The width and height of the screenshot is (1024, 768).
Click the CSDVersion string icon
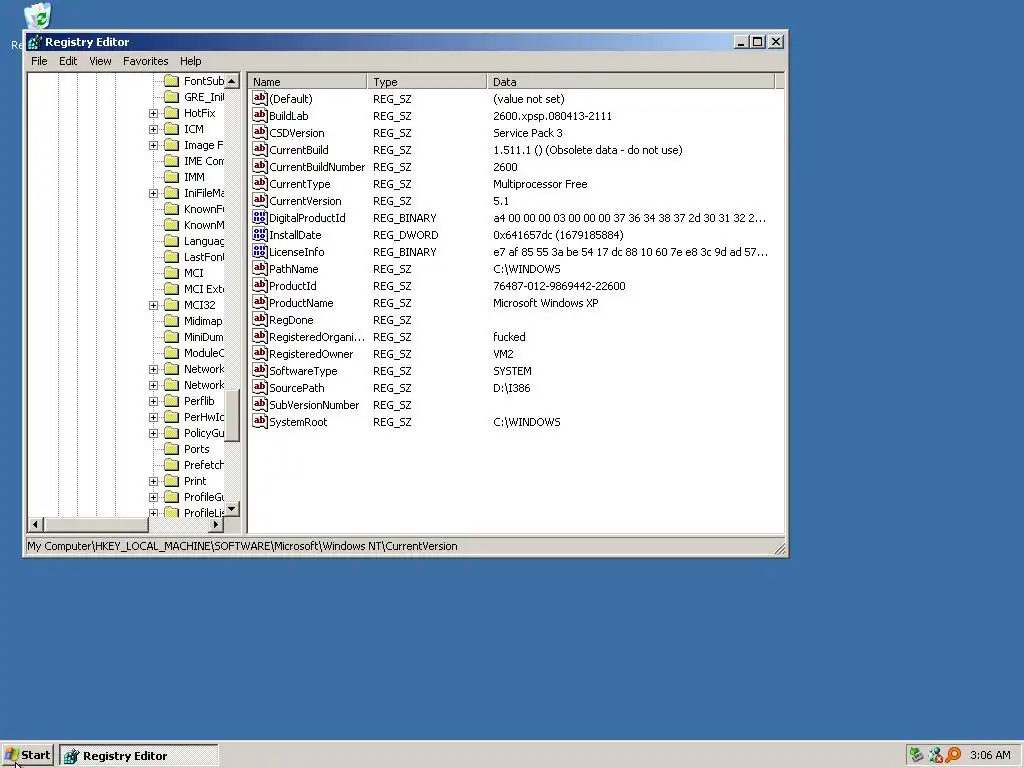pos(260,133)
